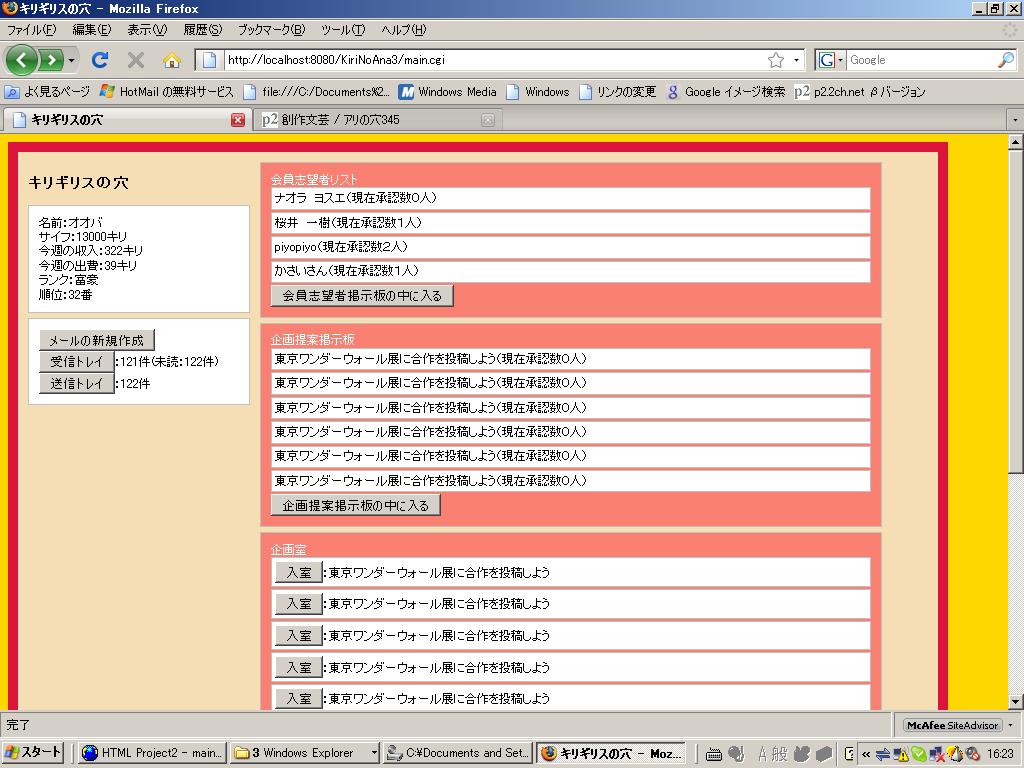This screenshot has height=768, width=1024.
Task: Select かさいさん applicant row
Action: (570, 271)
